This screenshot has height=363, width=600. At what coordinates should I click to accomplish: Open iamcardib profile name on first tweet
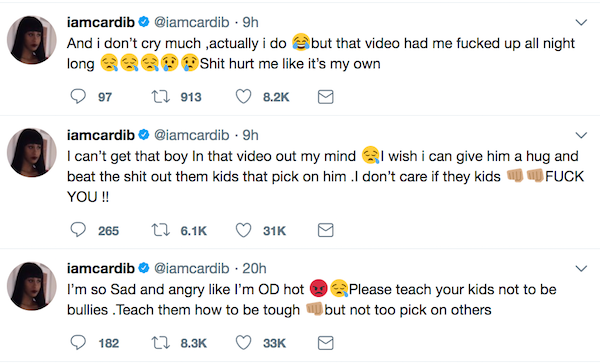point(101,23)
